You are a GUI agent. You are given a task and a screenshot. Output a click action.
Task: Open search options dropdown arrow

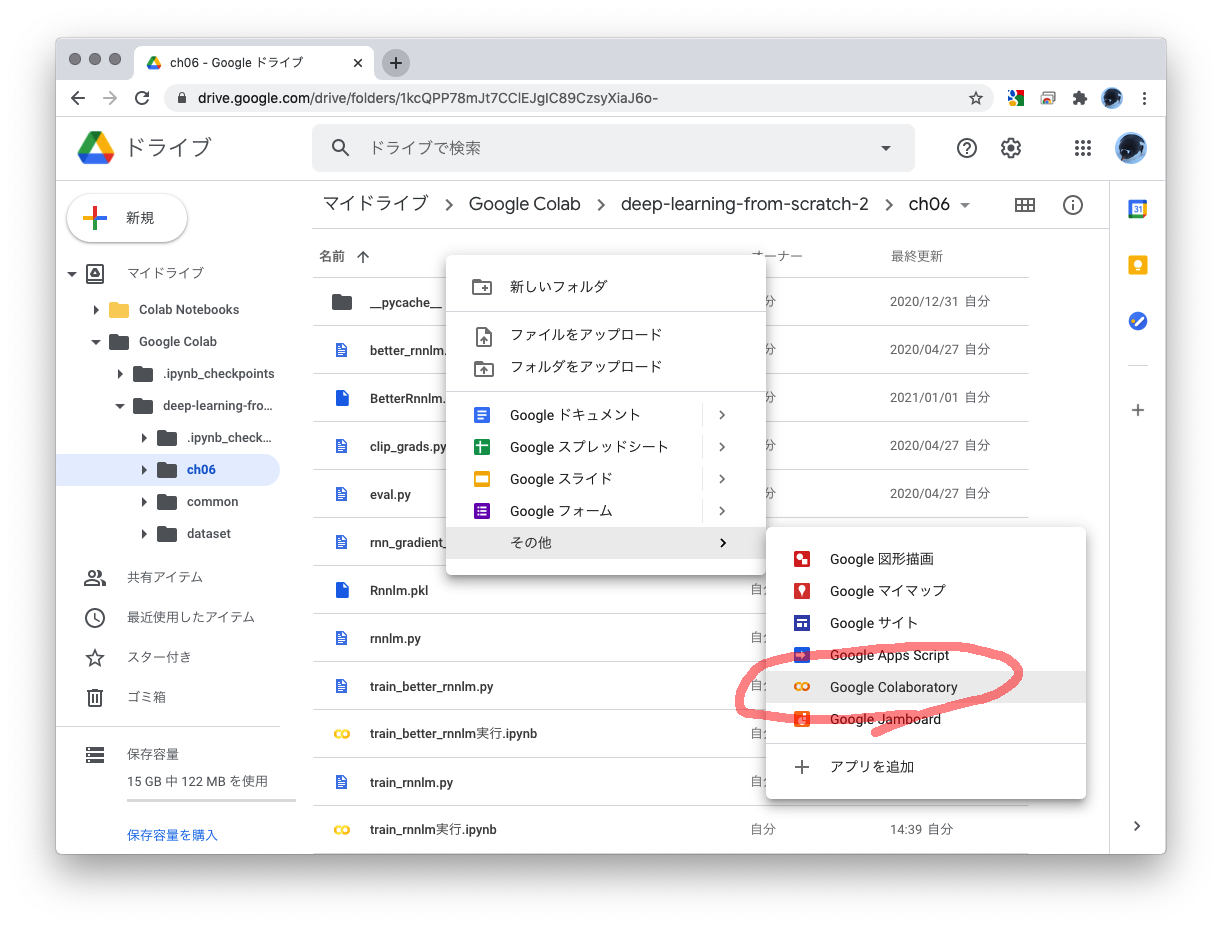885,148
